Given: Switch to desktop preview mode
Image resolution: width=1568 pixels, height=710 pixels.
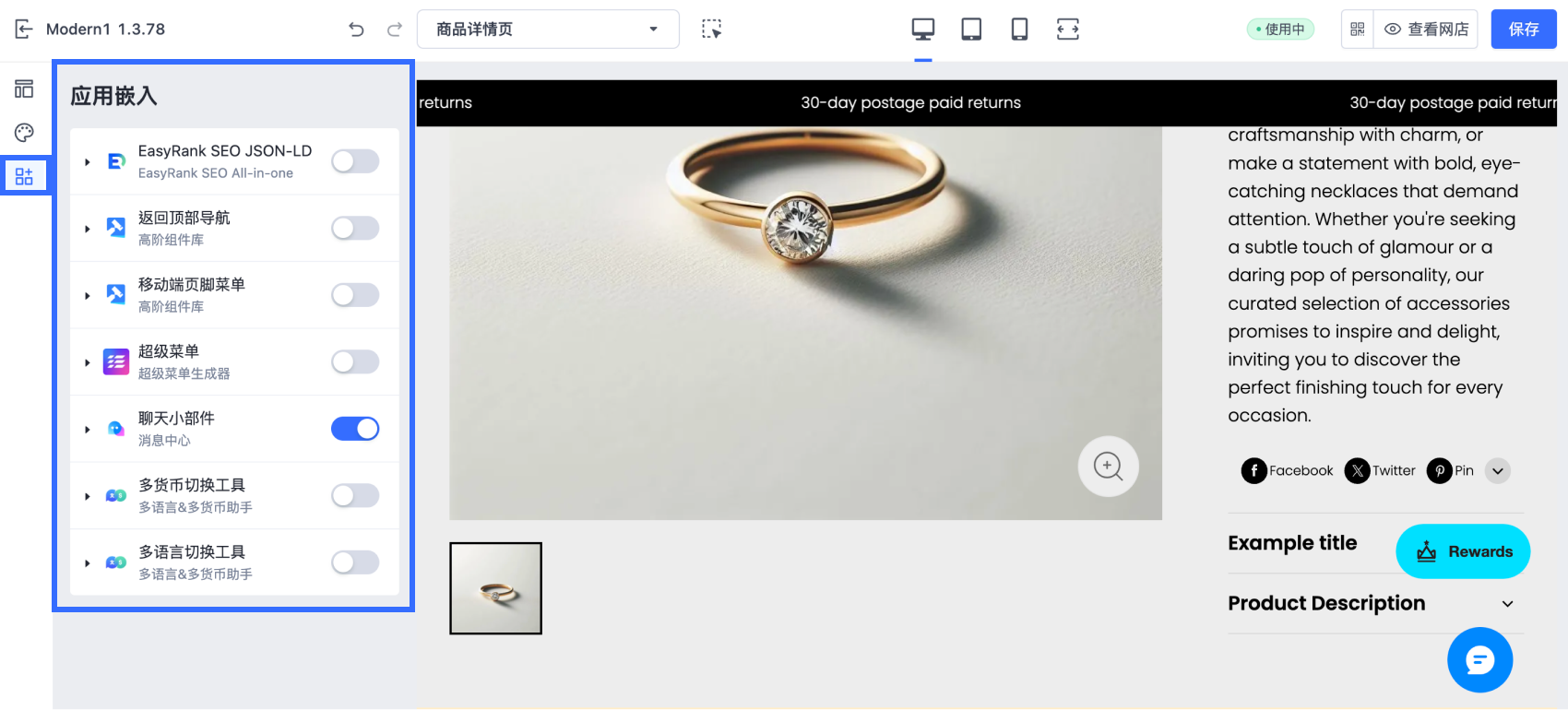Looking at the screenshot, I should 923,30.
